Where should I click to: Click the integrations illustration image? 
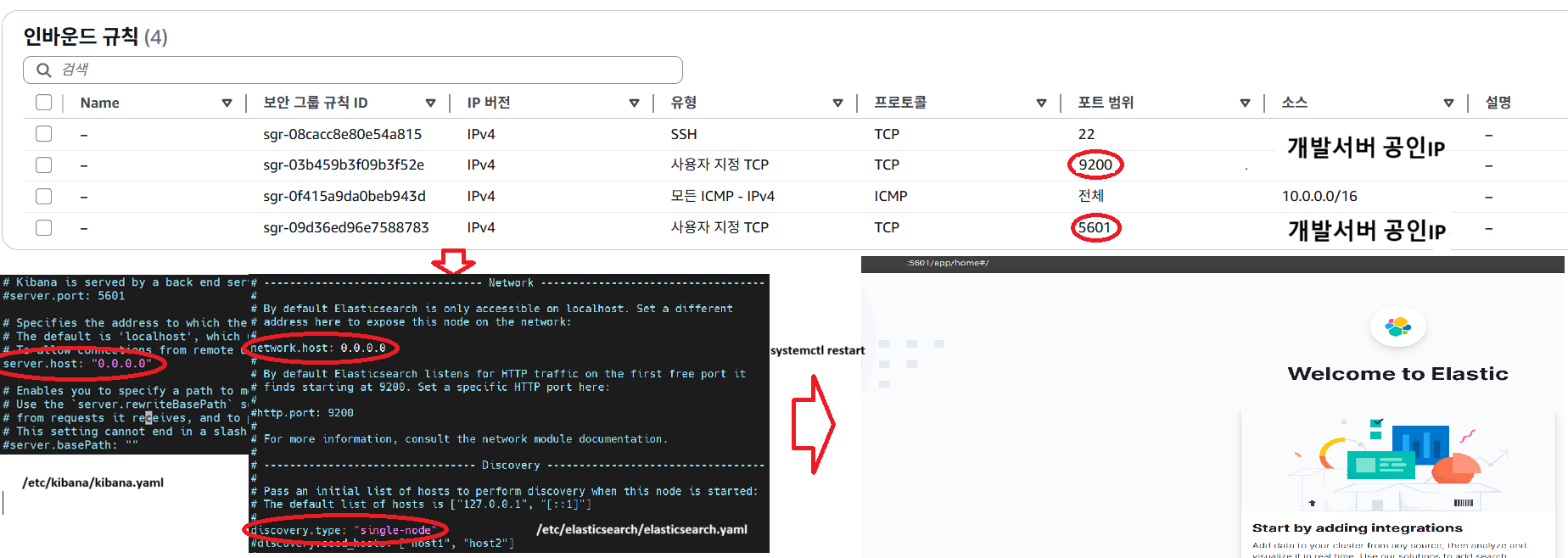click(x=1397, y=462)
